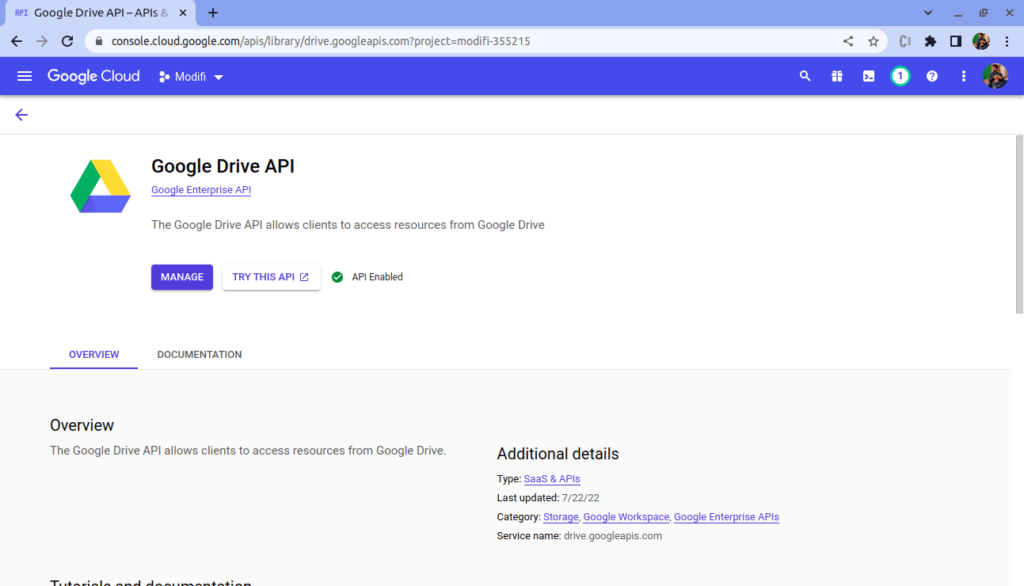Image resolution: width=1024 pixels, height=586 pixels.
Task: Open a new browser tab
Action: tap(213, 13)
